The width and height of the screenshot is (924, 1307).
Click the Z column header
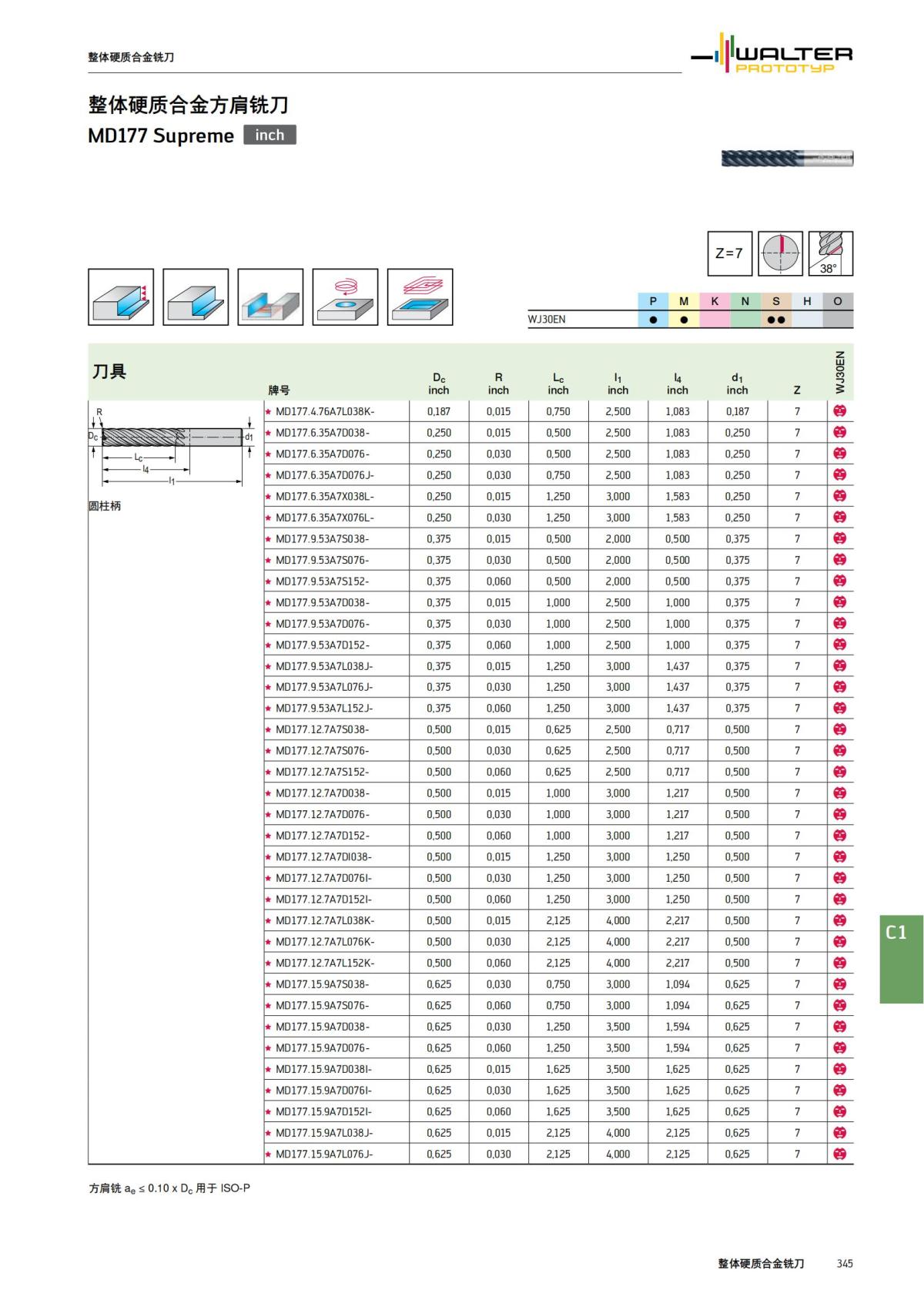coord(797,390)
